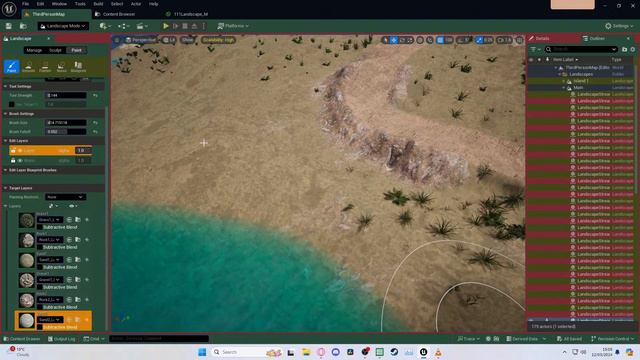Collapse the Tool Settings section

[5, 87]
